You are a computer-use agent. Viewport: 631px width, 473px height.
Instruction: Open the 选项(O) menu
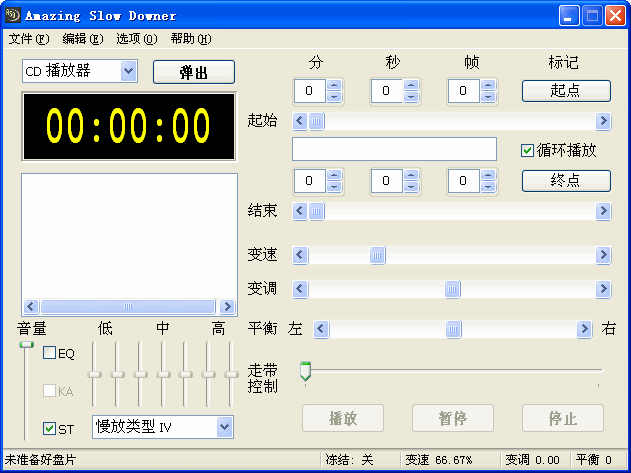(x=136, y=39)
